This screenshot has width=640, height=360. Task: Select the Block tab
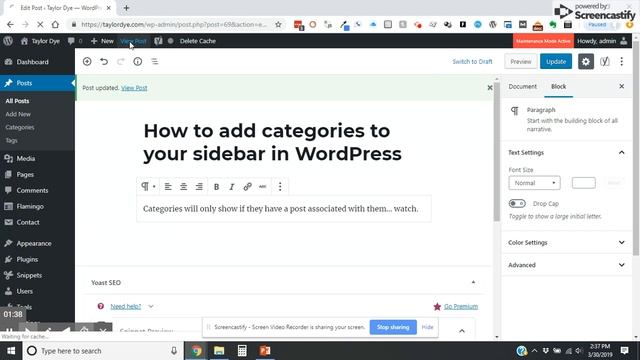[x=558, y=87]
